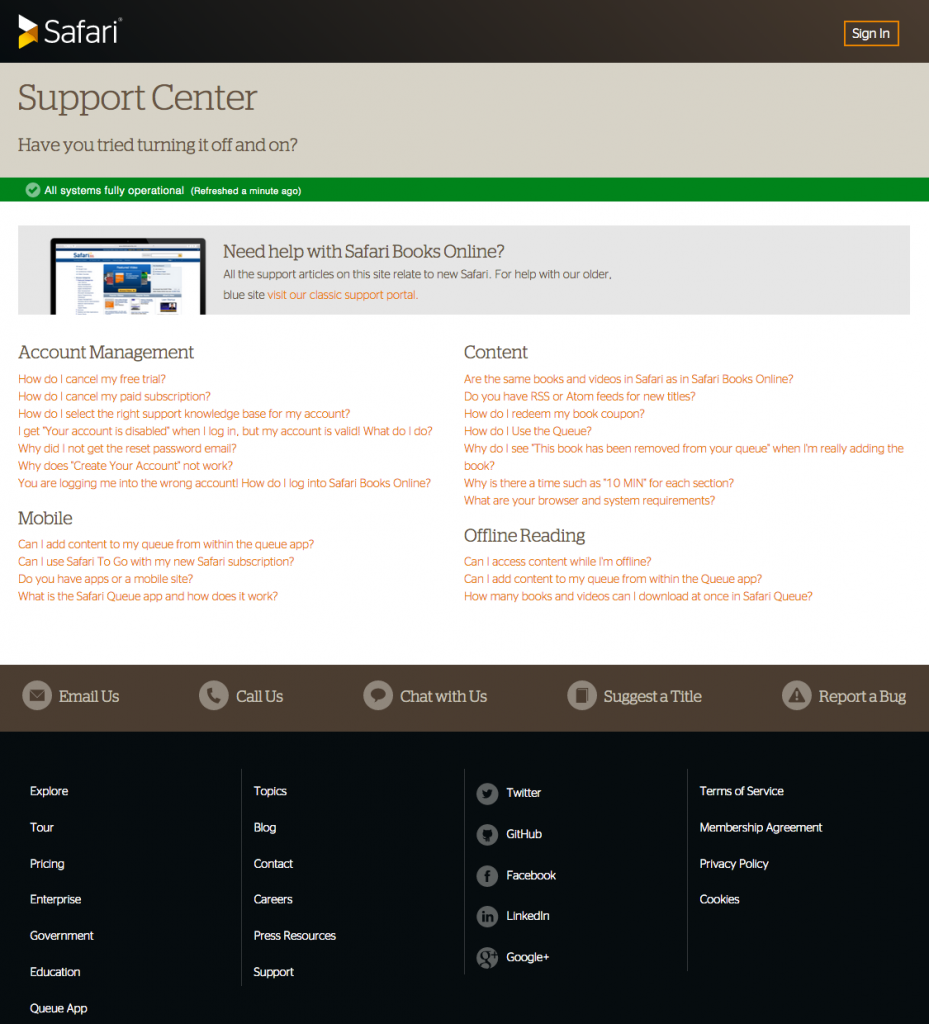The height and width of the screenshot is (1024, 929).
Task: Go to Tour in the footer
Action: (x=42, y=827)
